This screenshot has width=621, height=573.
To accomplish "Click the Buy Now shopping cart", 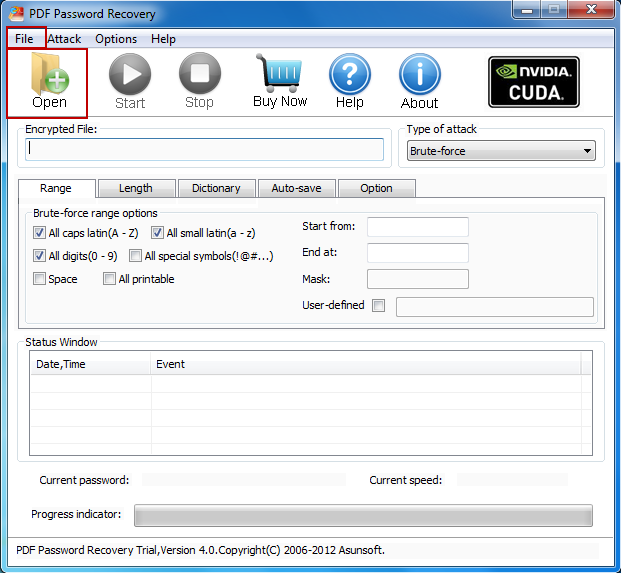I will coord(280,81).
